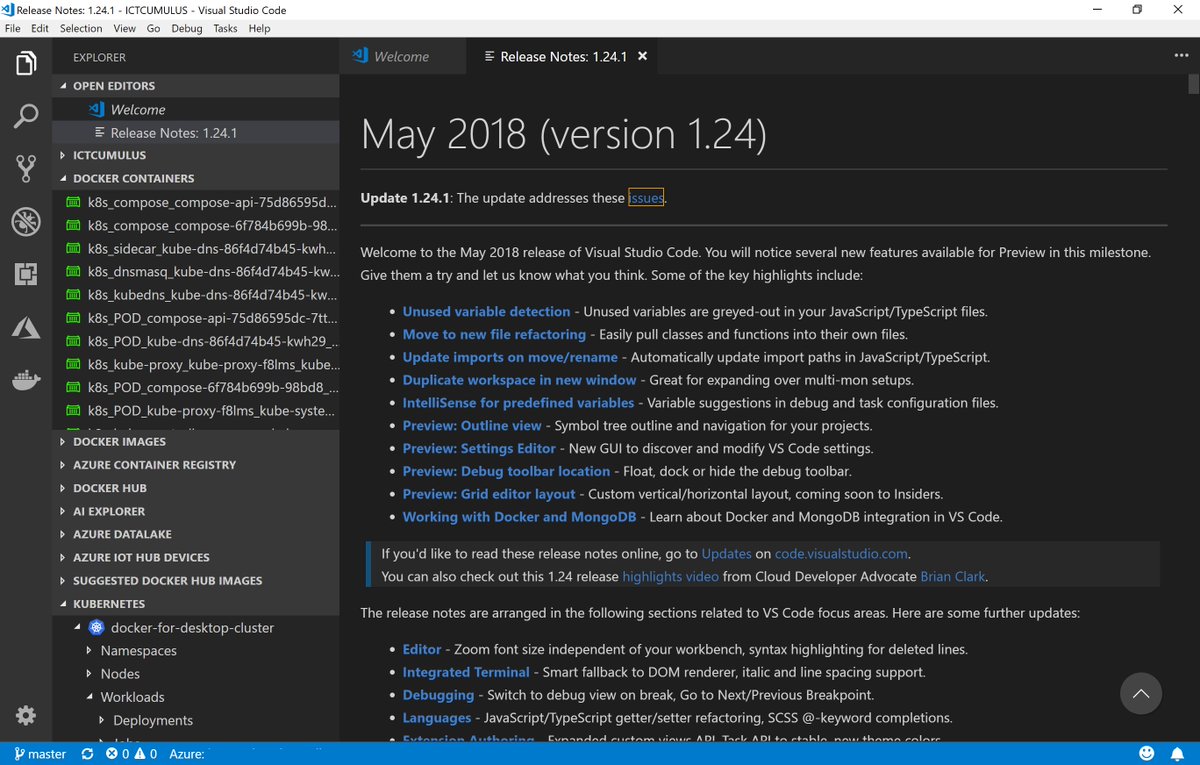This screenshot has height=765, width=1200.
Task: Open the 'highlights video' link
Action: pos(670,576)
